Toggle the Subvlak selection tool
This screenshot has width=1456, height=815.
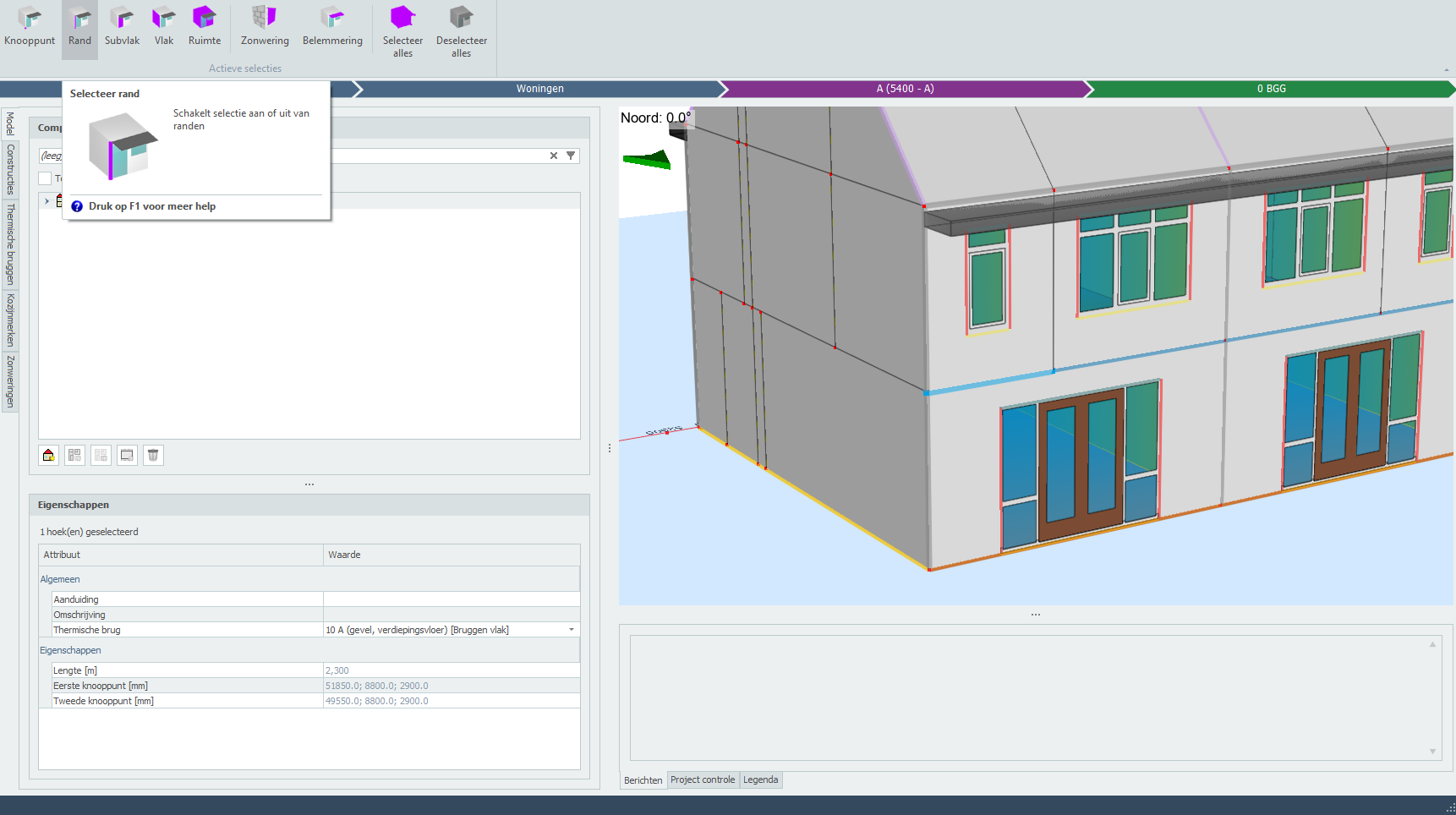tap(122, 27)
